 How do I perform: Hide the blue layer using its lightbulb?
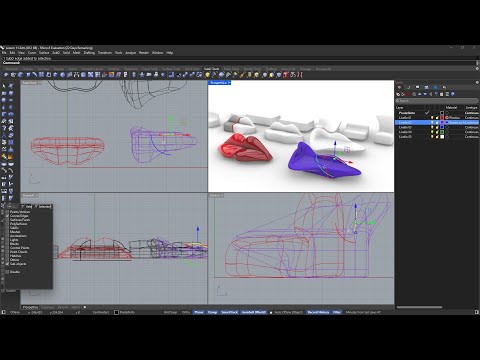pos(432,127)
